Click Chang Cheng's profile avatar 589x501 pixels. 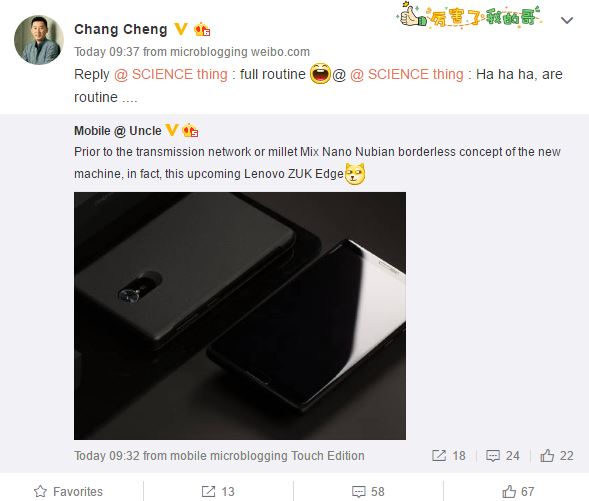(x=39, y=40)
